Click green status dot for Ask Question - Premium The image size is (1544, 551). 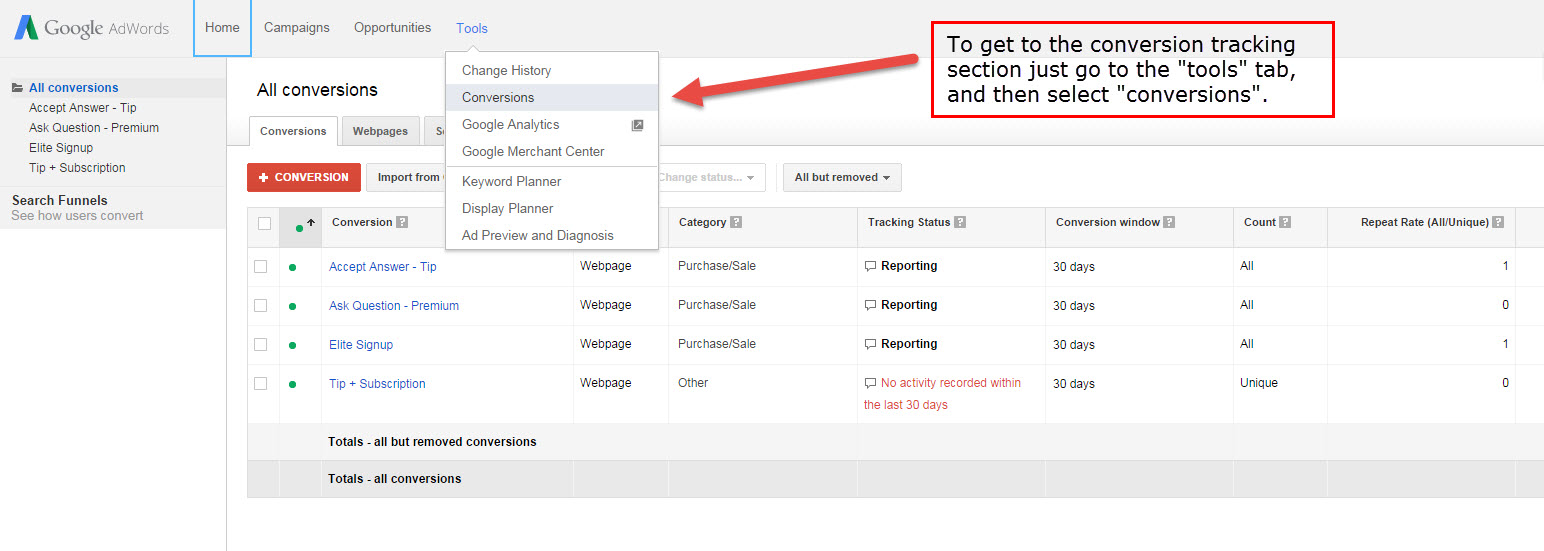(x=292, y=306)
